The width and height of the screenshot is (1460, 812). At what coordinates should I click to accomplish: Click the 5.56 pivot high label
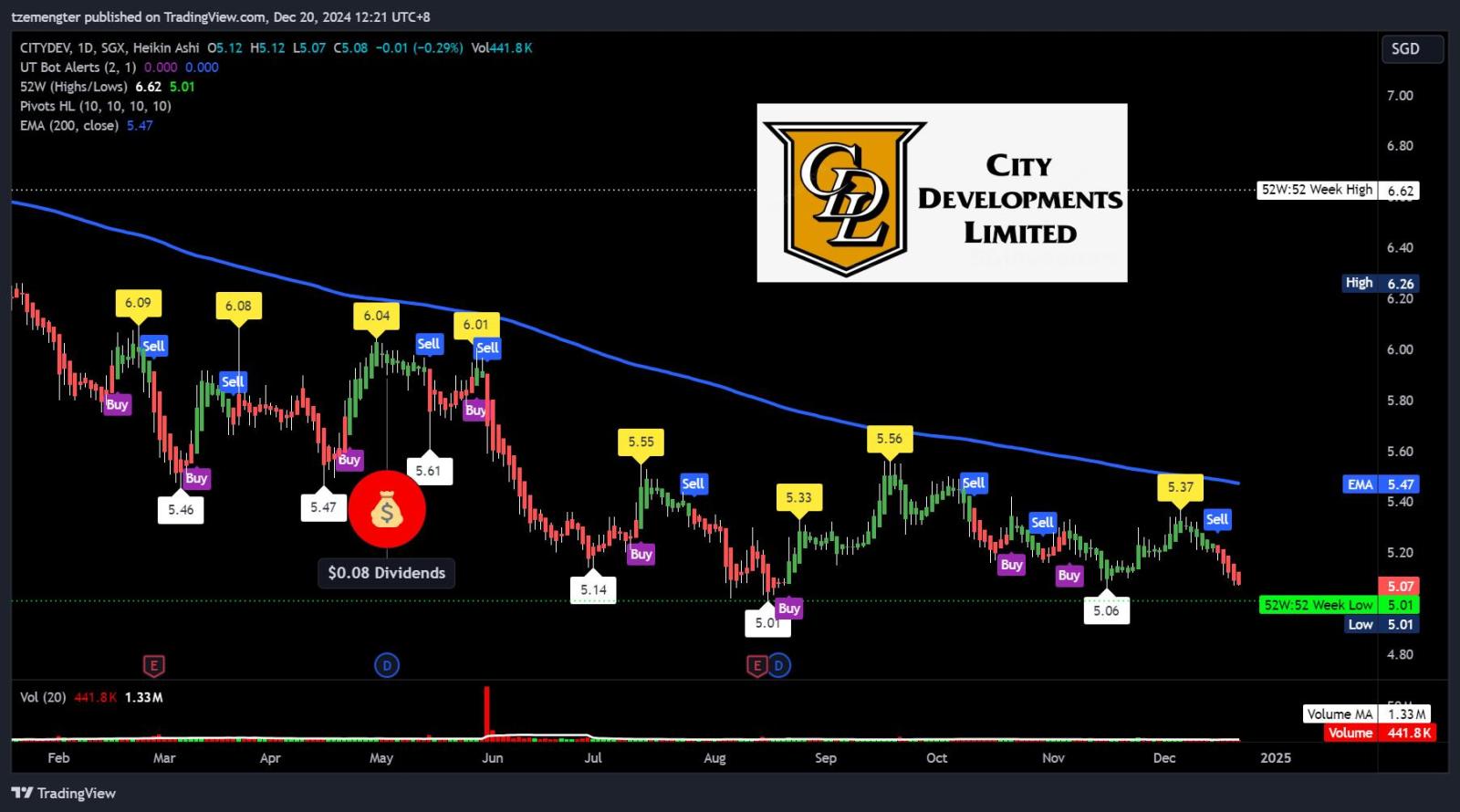(x=890, y=439)
